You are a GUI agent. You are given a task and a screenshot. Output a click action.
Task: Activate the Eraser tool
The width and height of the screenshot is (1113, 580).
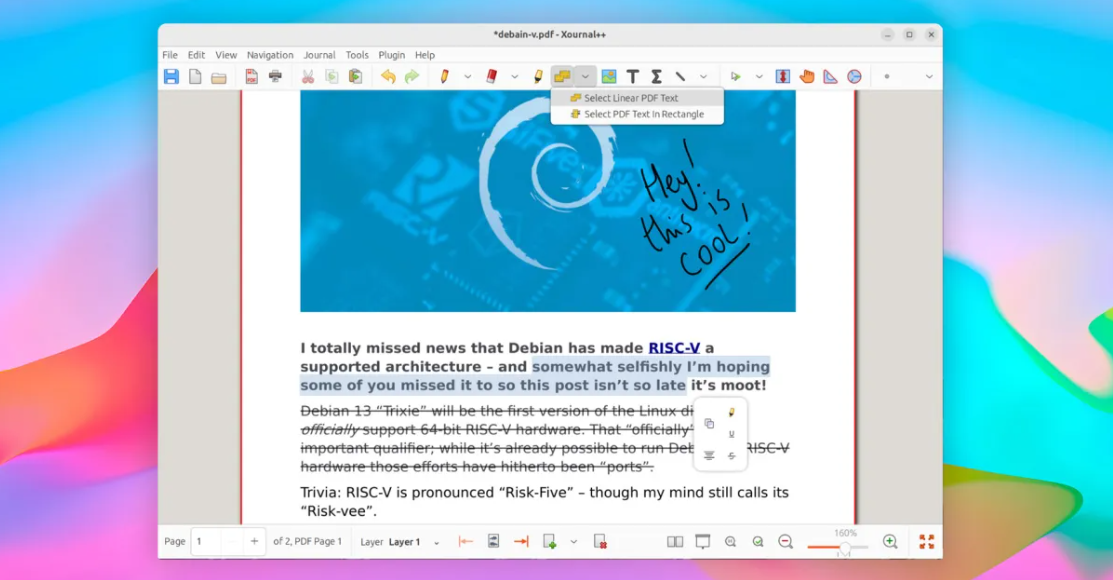point(490,75)
